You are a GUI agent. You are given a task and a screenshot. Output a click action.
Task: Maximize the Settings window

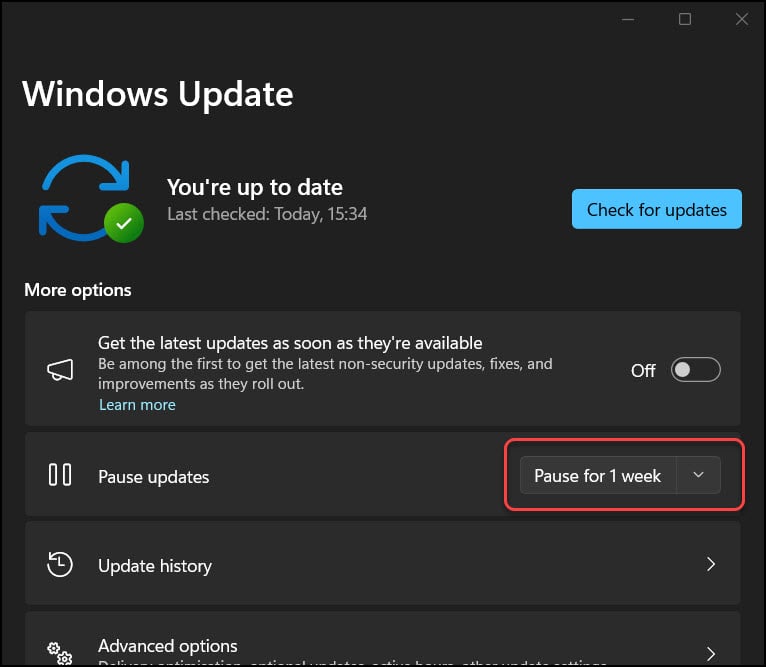[x=685, y=20]
